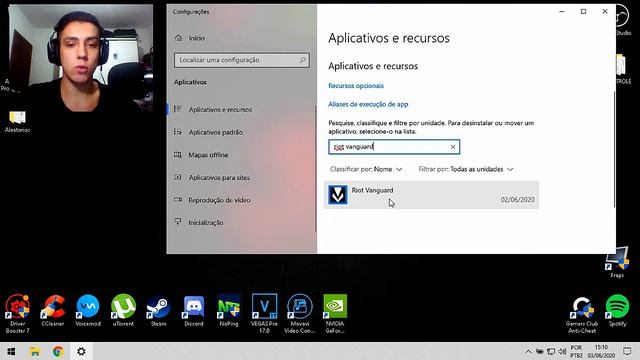Viewport: 640px width, 360px height.
Task: Click the battery tray icon
Action: pos(540,351)
